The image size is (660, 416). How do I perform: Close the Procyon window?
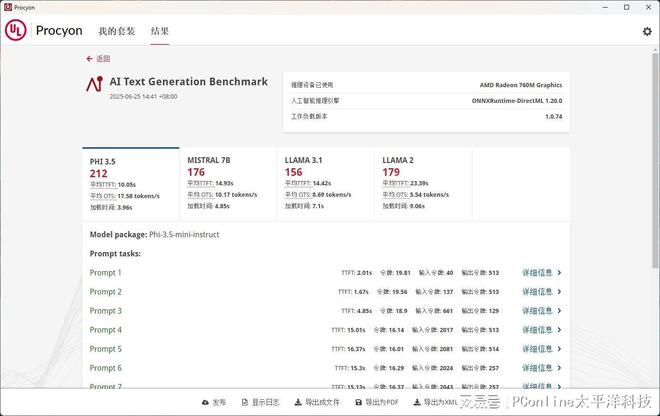coord(649,7)
